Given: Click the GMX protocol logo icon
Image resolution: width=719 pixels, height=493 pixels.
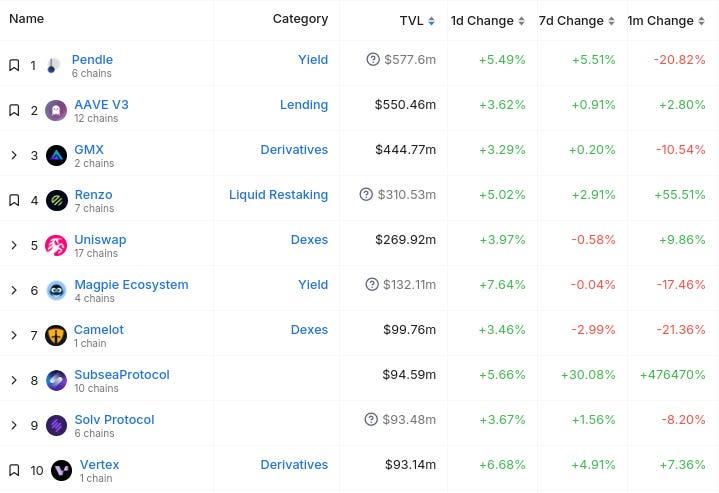Looking at the screenshot, I should tap(56, 156).
